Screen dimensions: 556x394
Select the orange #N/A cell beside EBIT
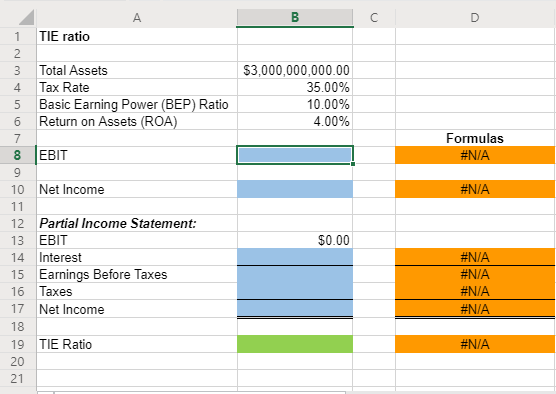[x=475, y=155]
